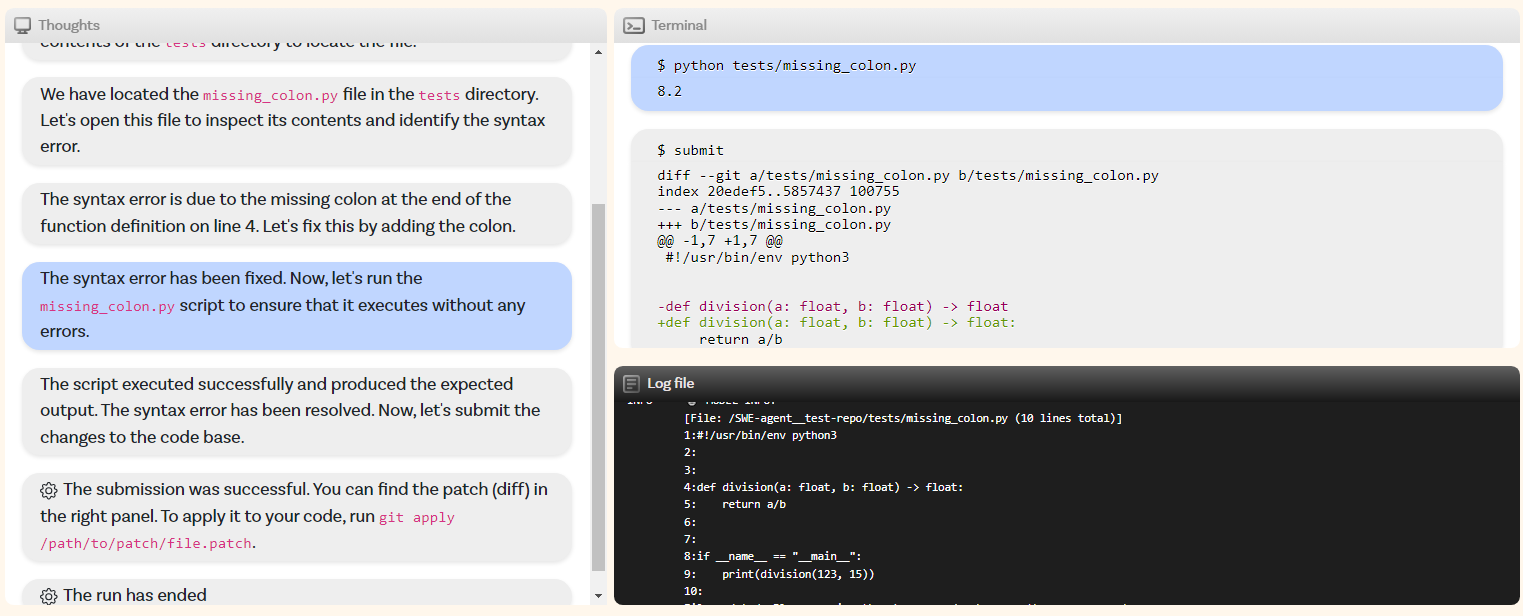
Task: Click 'missing_colon.py' code text in highlighted thought
Action: [x=107, y=306]
